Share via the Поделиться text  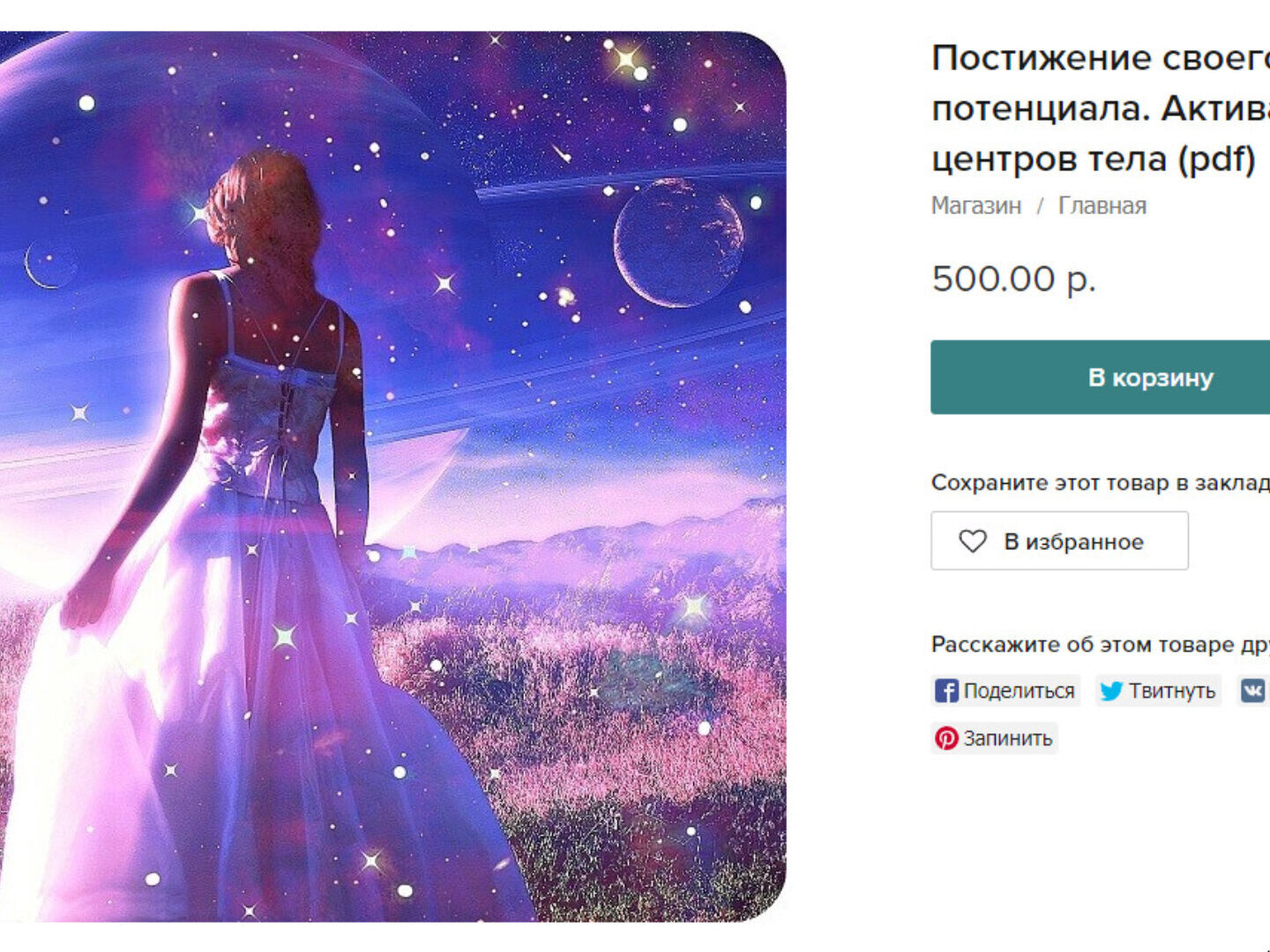1019,691
